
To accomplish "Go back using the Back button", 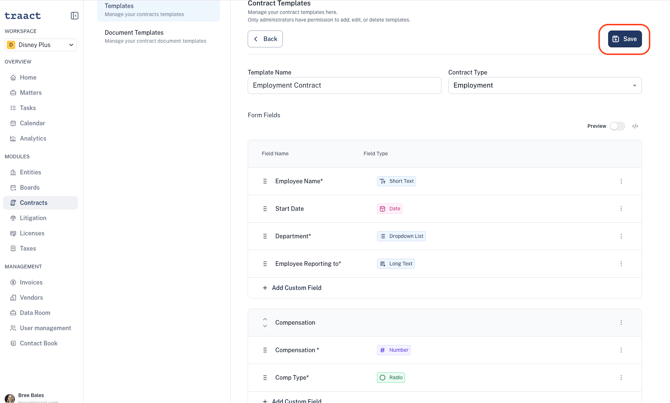I will [265, 39].
